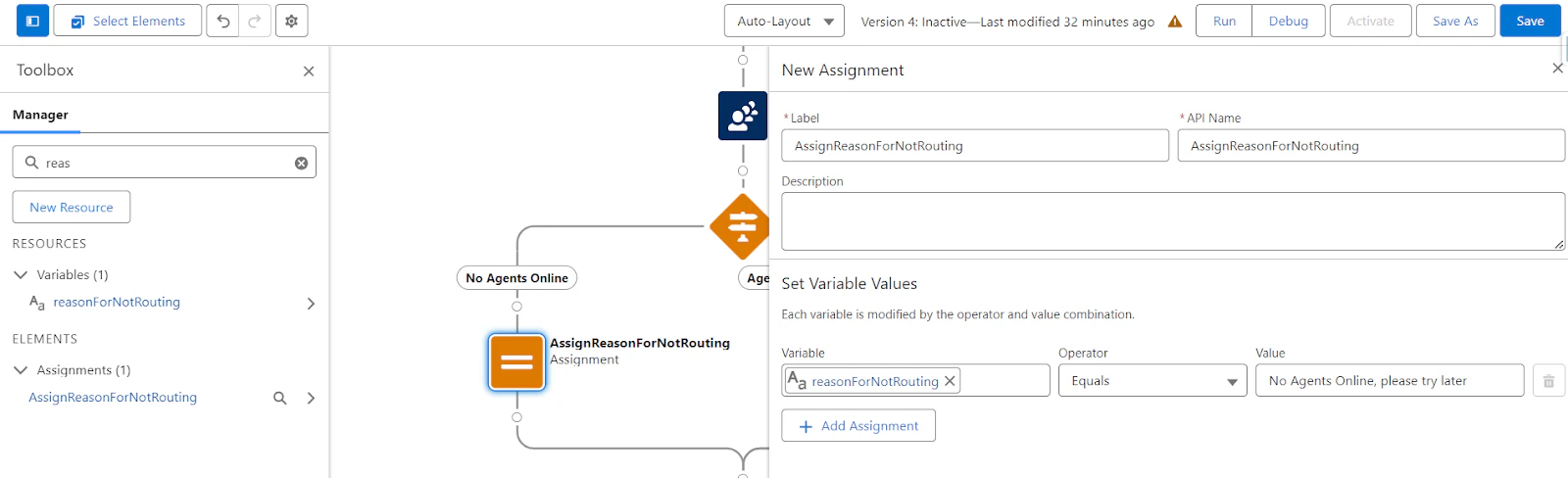Click the Debug button
This screenshot has height=478, width=1568.
coord(1288,21)
